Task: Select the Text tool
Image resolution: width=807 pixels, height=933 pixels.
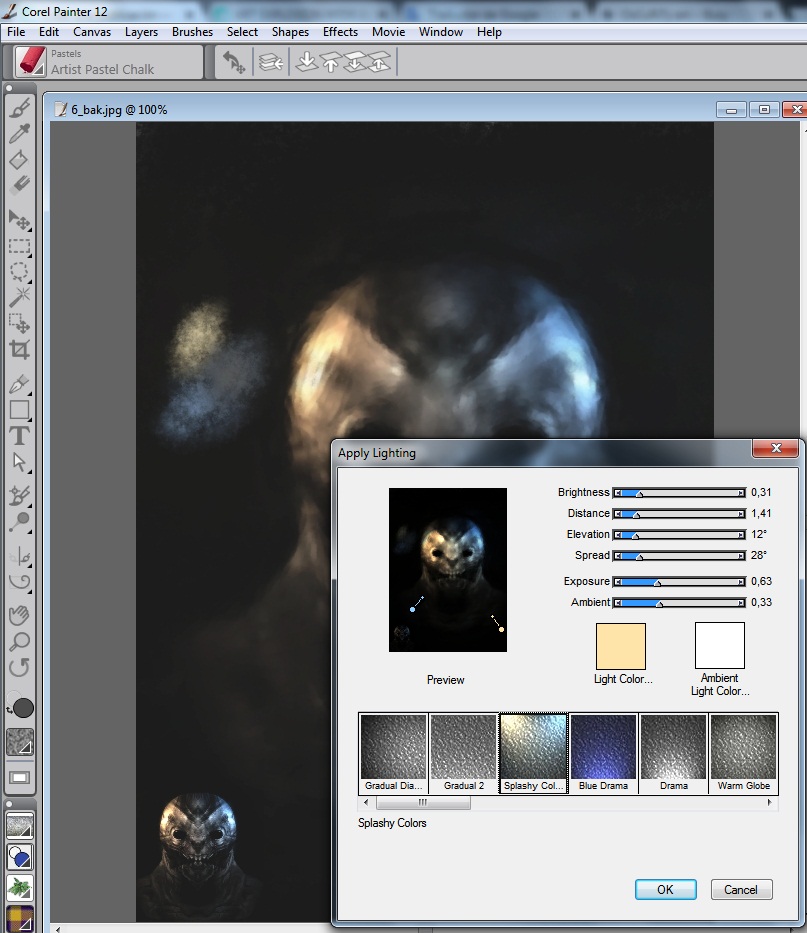Action: [x=19, y=436]
